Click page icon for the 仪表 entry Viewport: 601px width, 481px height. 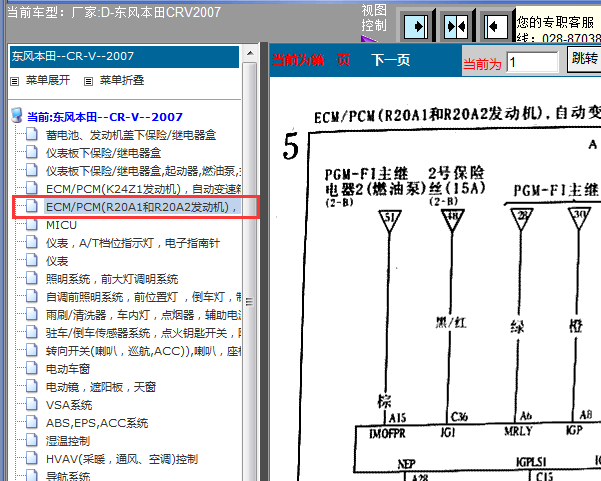pyautogui.click(x=32, y=261)
